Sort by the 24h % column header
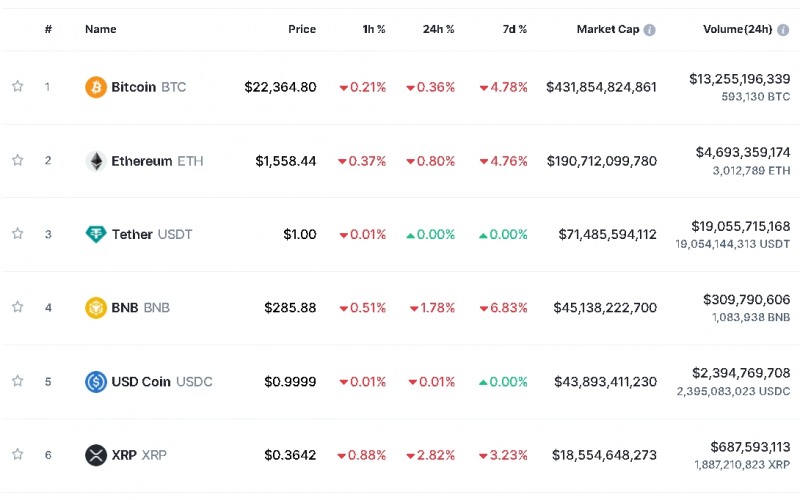This screenshot has width=800, height=500. pos(438,30)
